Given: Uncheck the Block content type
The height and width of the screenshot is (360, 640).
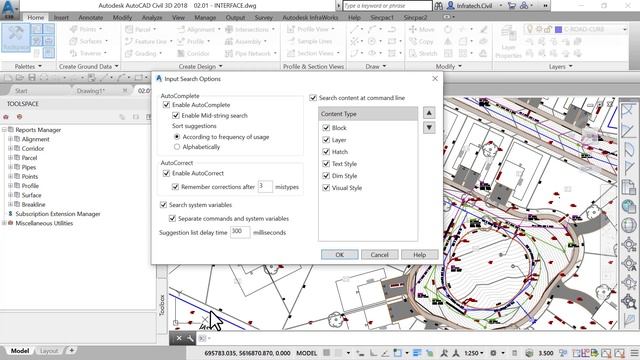Looking at the screenshot, I should click(326, 128).
